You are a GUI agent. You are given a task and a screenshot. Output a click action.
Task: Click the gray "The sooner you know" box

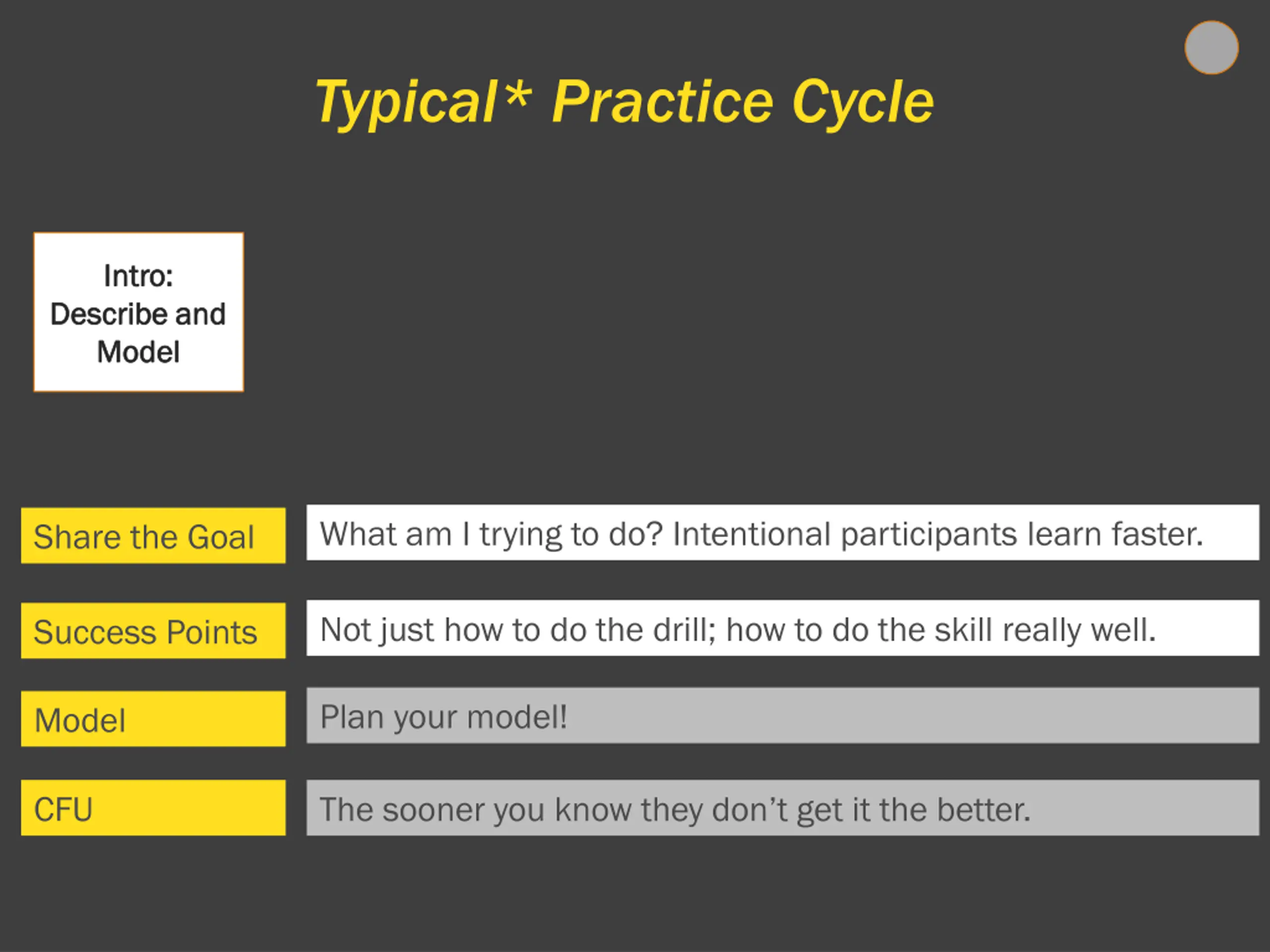tap(783, 808)
